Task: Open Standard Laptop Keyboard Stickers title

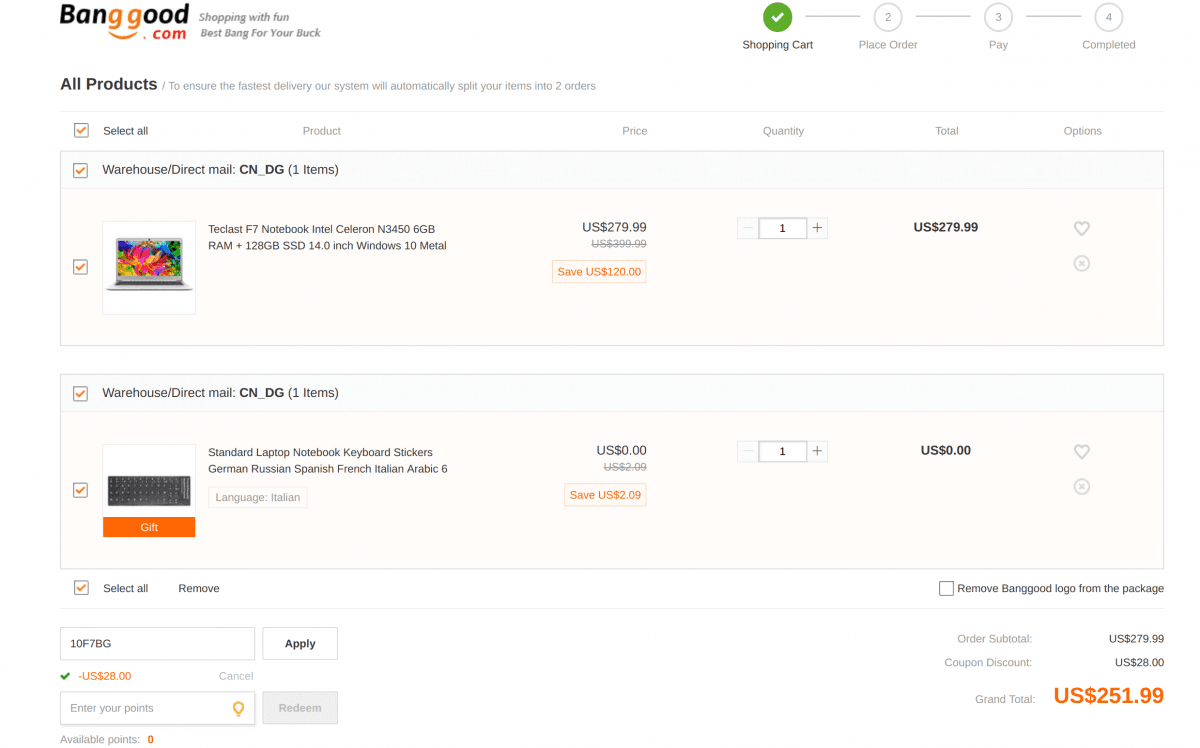Action: [327, 460]
